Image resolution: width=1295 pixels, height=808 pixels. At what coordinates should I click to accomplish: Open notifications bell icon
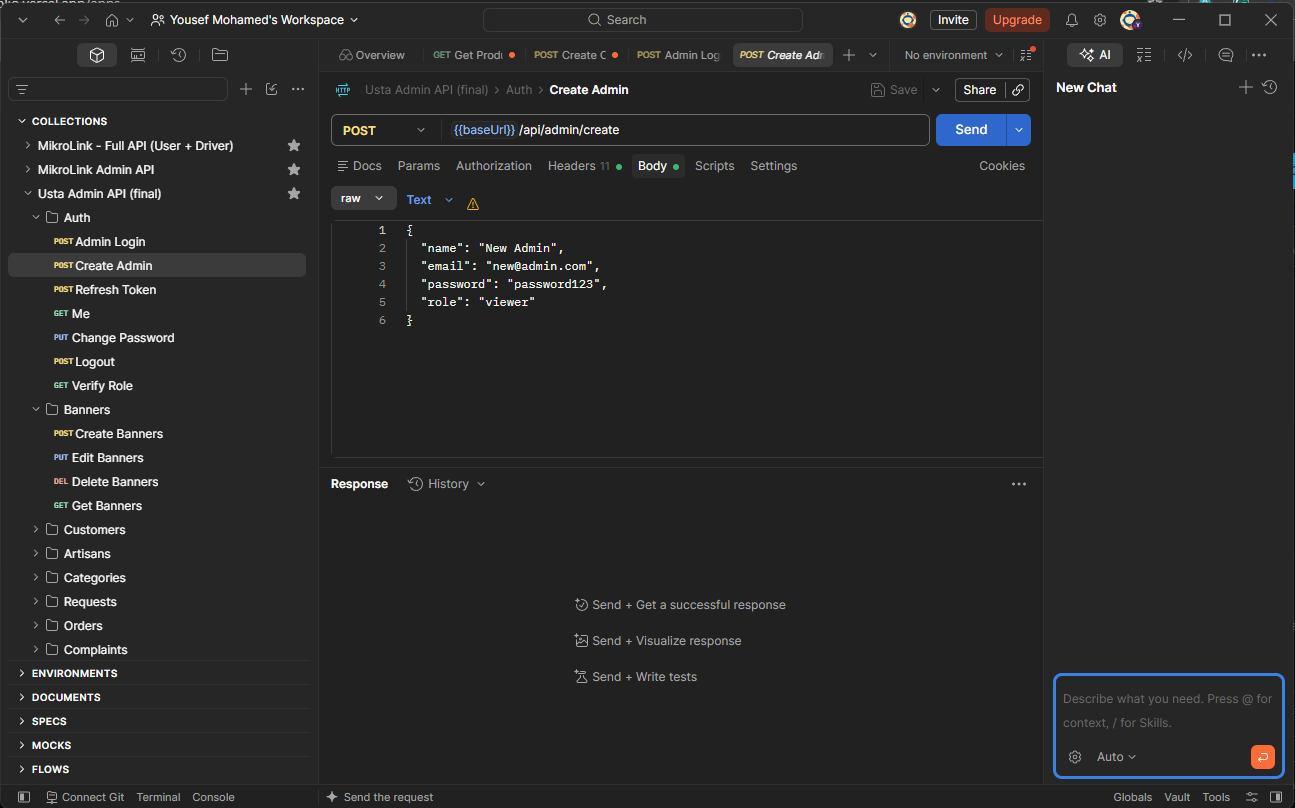pyautogui.click(x=1072, y=20)
